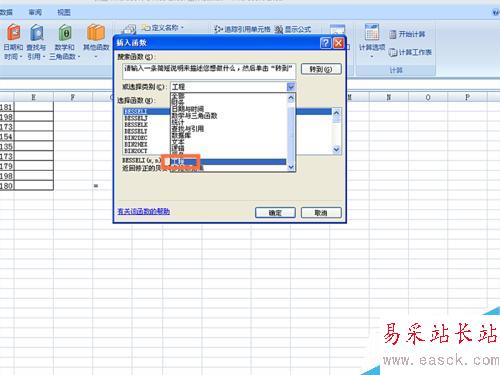The image size is (500, 375).
Task: Click category list scroll up arrow
Action: (291, 98)
